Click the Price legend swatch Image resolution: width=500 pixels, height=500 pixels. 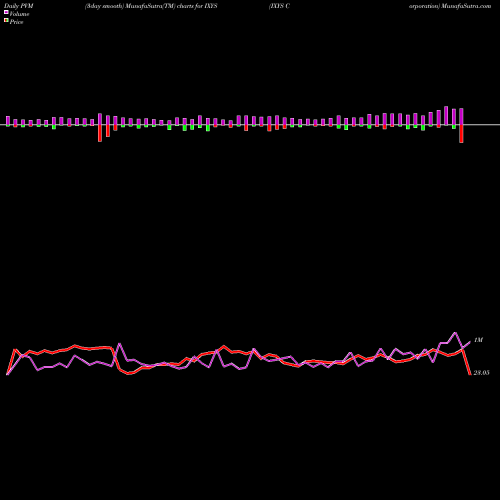pos(6,21)
